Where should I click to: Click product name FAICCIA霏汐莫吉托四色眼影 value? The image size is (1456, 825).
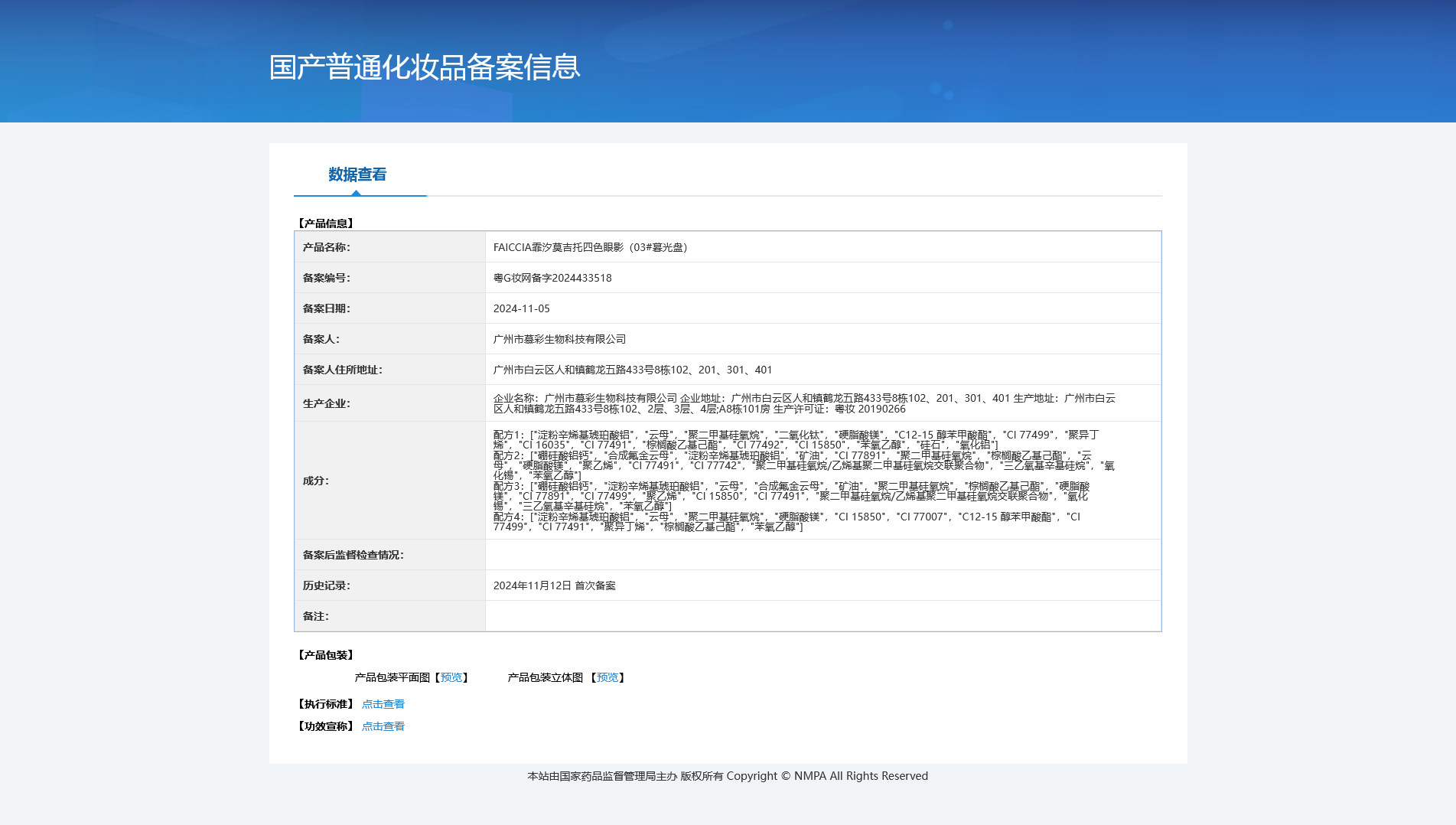tap(590, 247)
